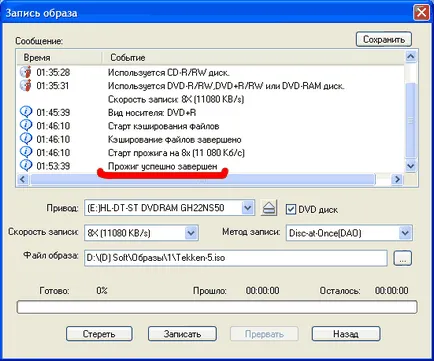Click the 'Событие' column header
434x361 pixels.
253,58
